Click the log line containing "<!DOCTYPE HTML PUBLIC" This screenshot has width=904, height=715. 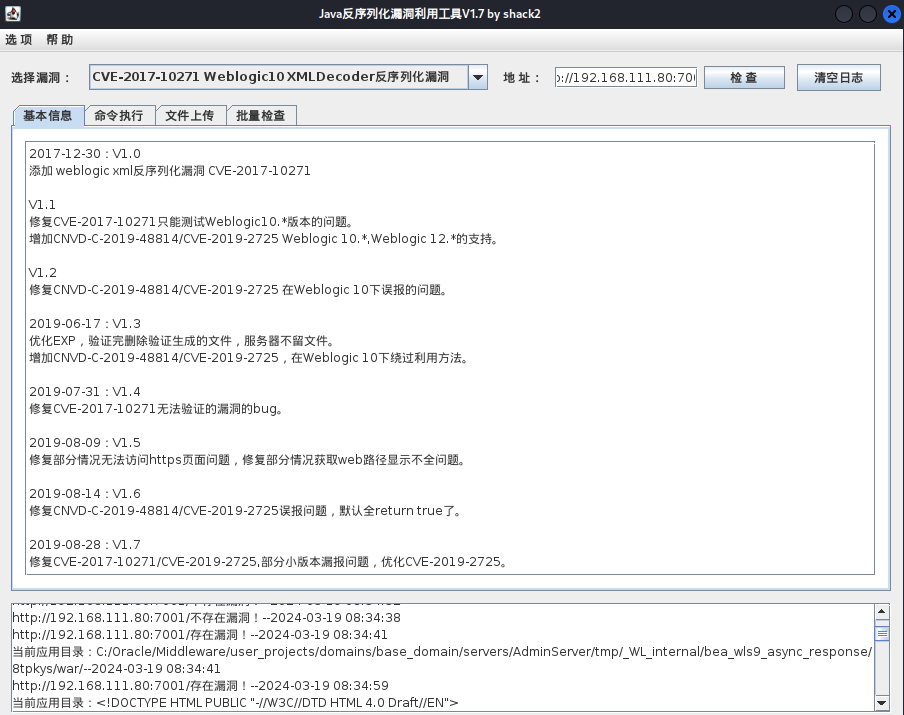[x=235, y=703]
